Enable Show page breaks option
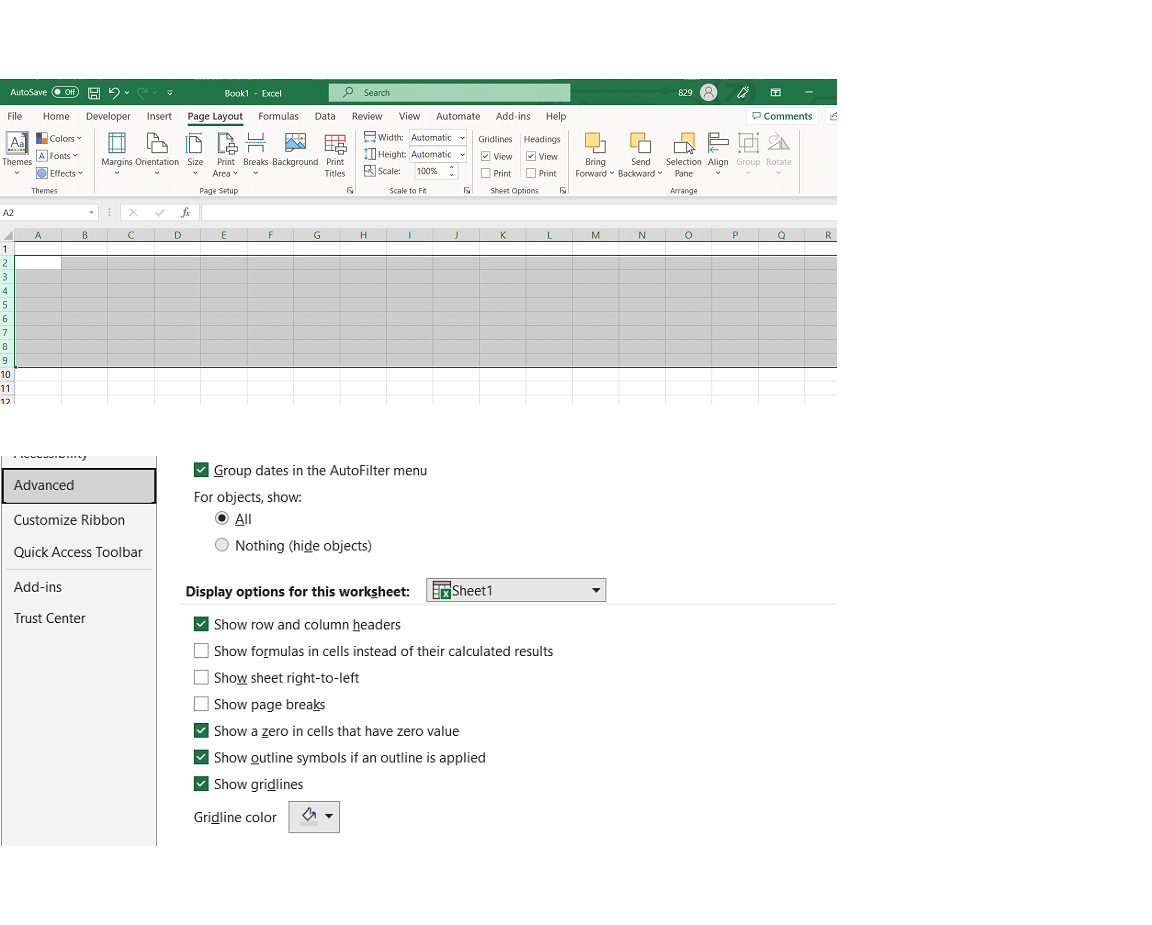Viewport: 1152px width, 925px height. point(201,703)
